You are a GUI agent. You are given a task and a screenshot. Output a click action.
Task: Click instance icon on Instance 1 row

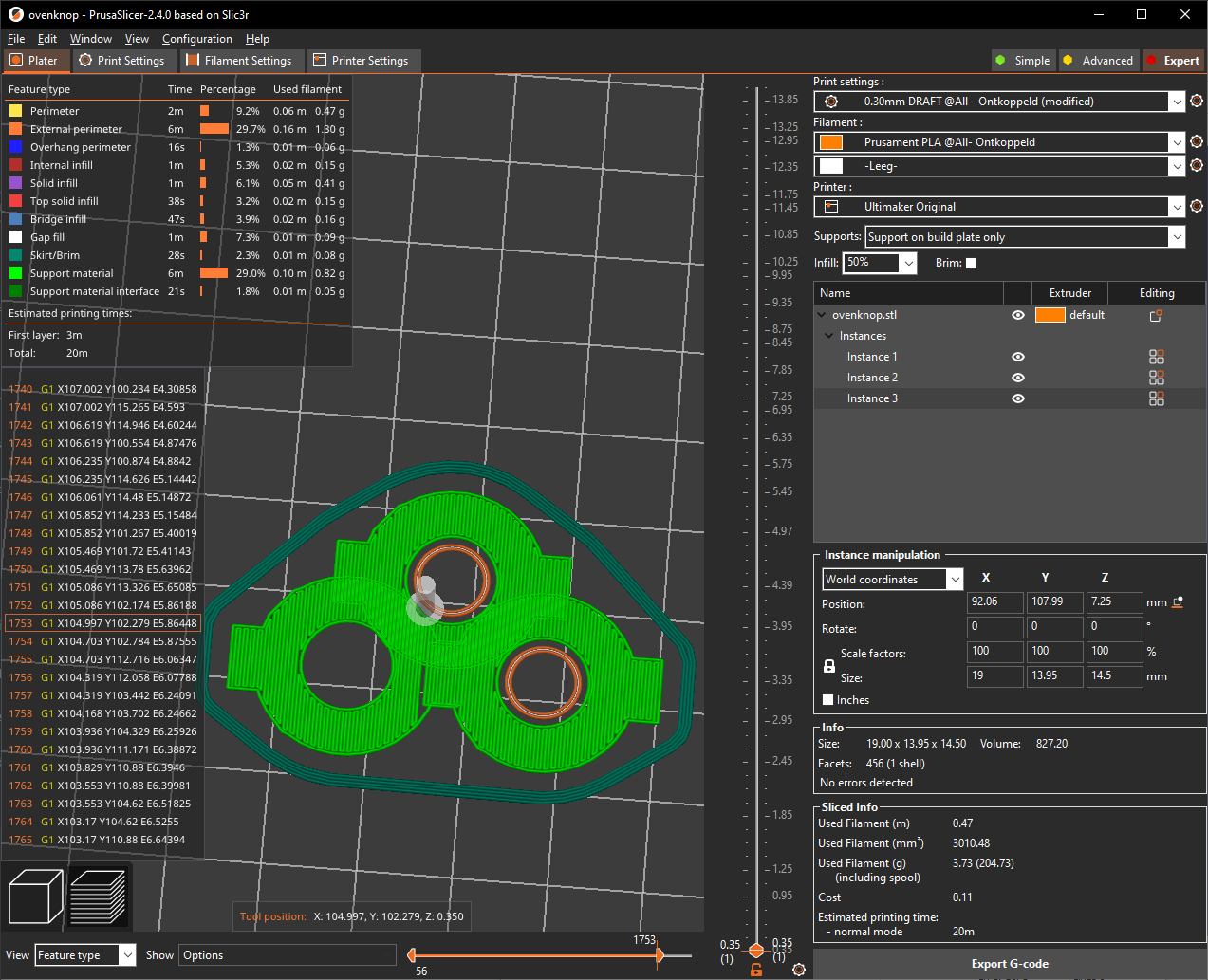[1156, 357]
